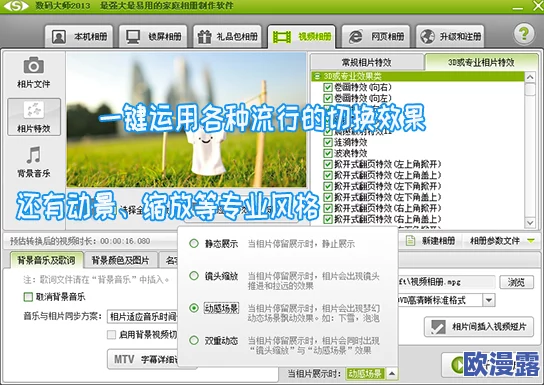Click the photo preview of the grass field
Viewport: 544px width, 385px height.
(186, 120)
